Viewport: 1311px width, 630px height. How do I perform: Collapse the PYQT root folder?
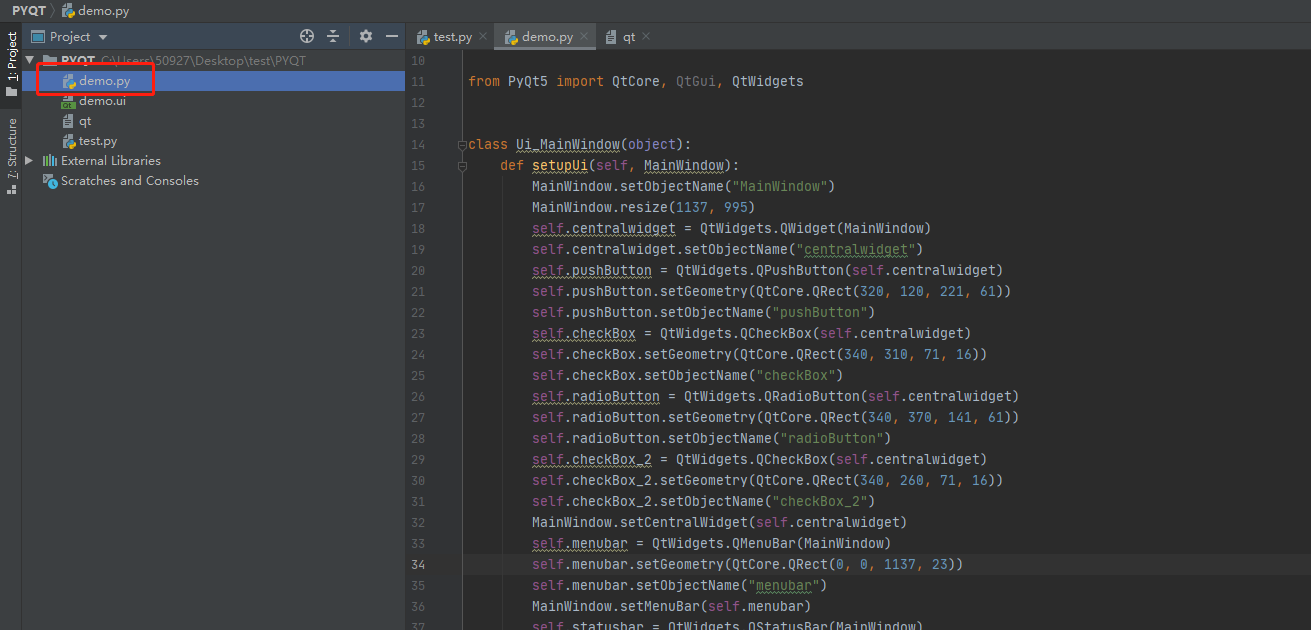click(x=29, y=60)
